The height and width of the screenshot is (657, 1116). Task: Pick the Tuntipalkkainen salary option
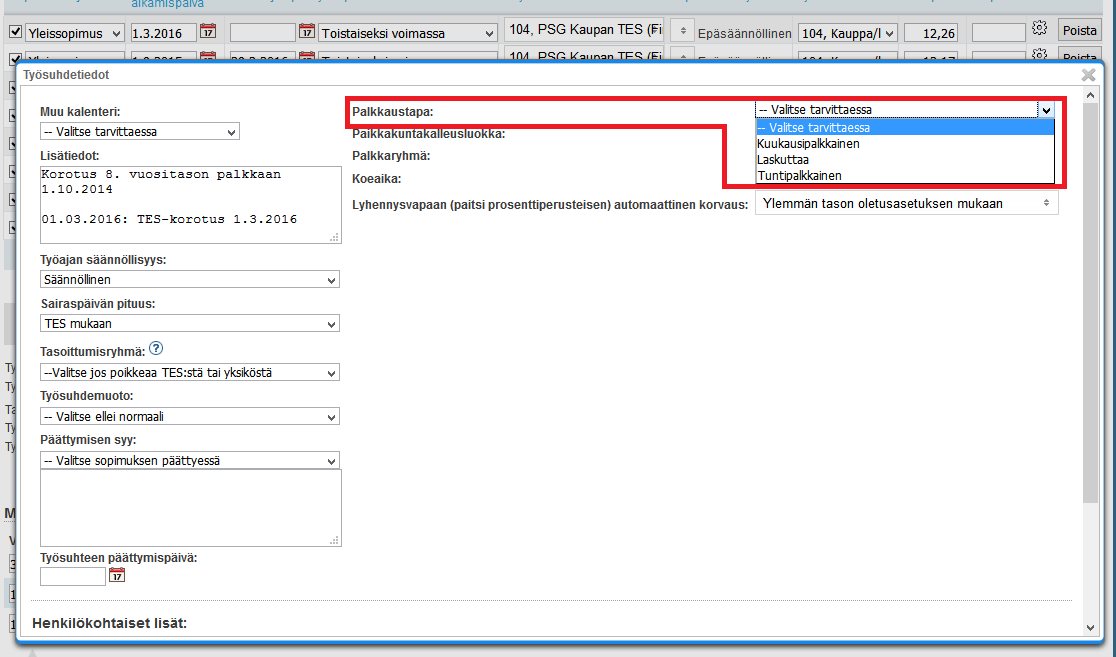[x=799, y=176]
